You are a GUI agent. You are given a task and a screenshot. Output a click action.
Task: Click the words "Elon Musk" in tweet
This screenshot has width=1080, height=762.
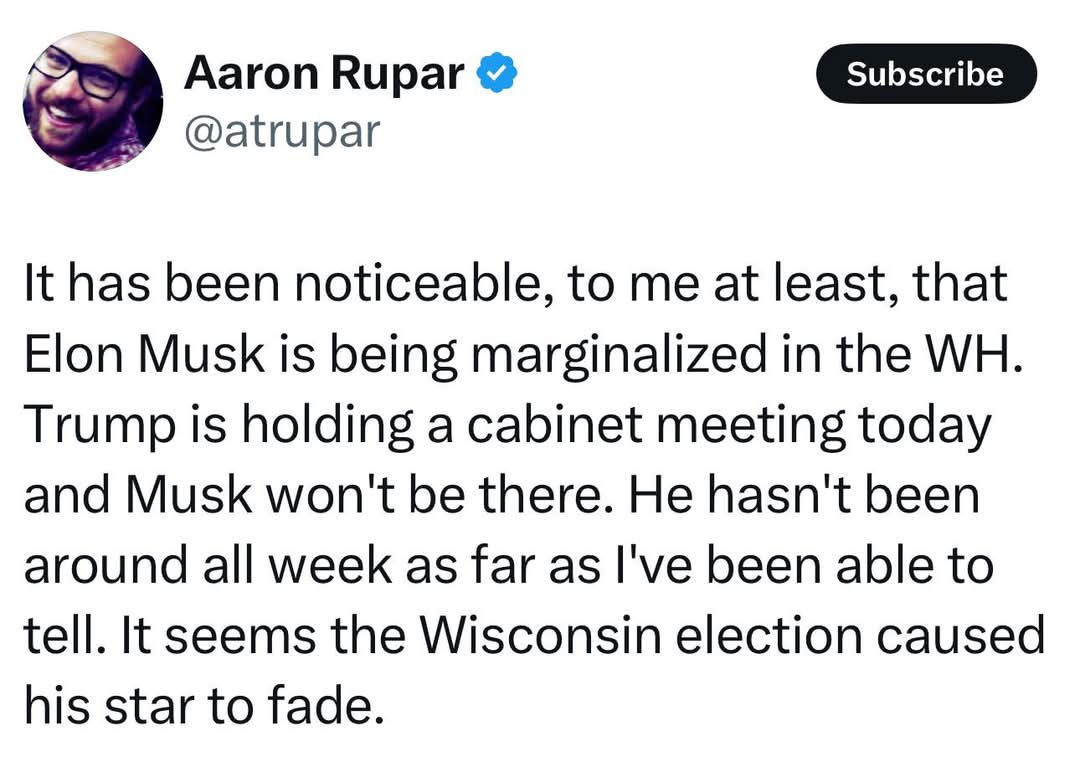pyautogui.click(x=145, y=354)
